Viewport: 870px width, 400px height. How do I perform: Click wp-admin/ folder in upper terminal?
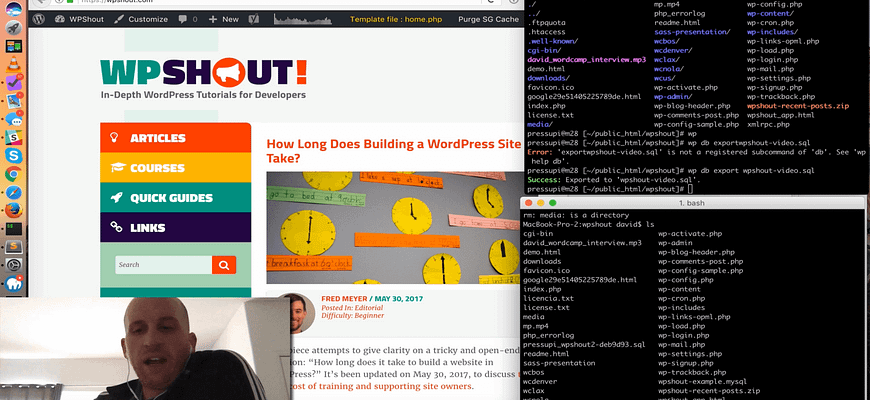click(673, 97)
